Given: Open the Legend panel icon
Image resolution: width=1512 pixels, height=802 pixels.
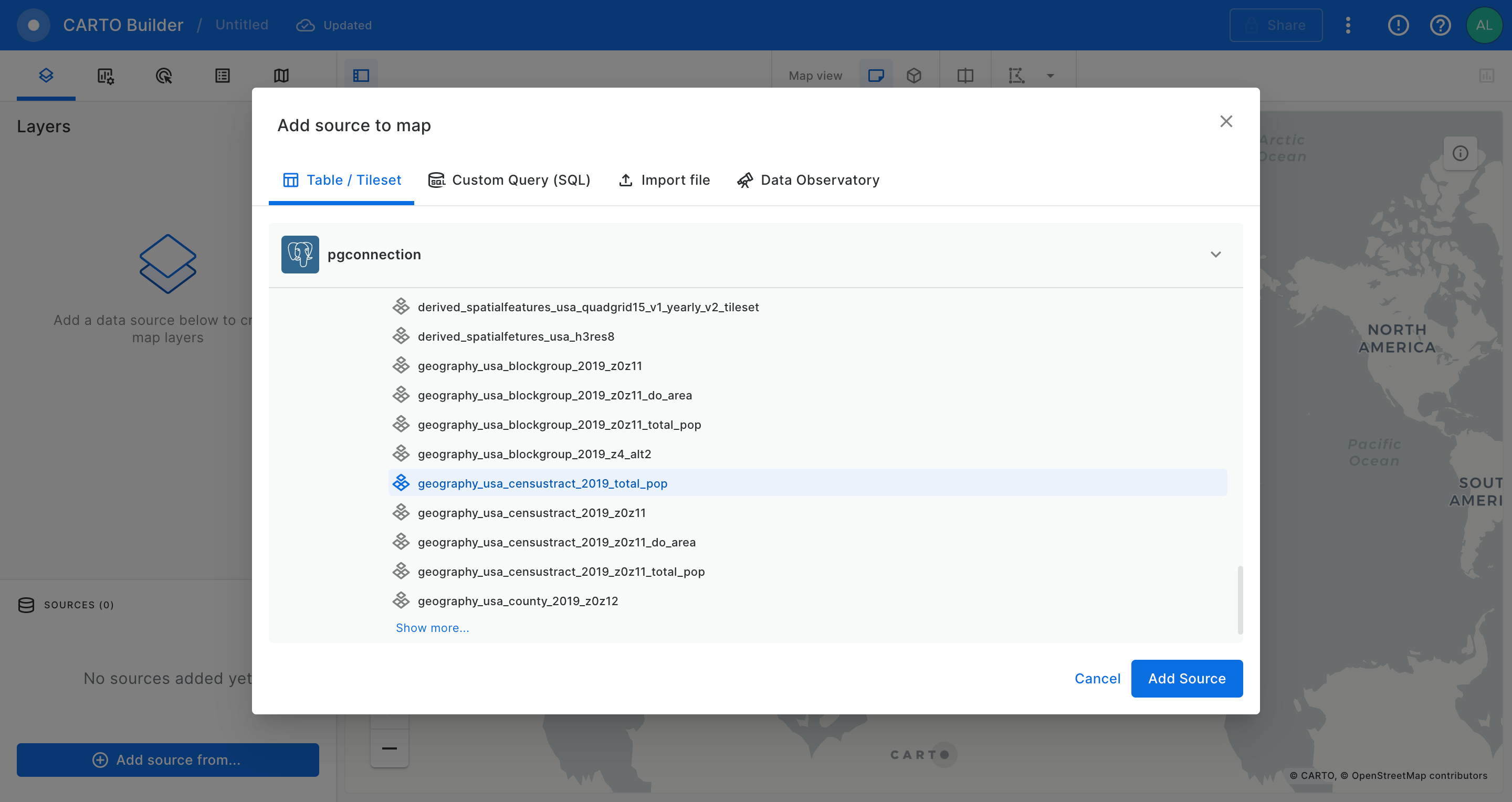Looking at the screenshot, I should coord(223,76).
